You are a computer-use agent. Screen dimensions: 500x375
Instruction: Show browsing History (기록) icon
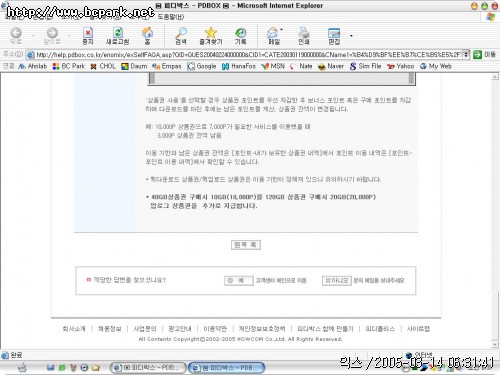(240, 36)
